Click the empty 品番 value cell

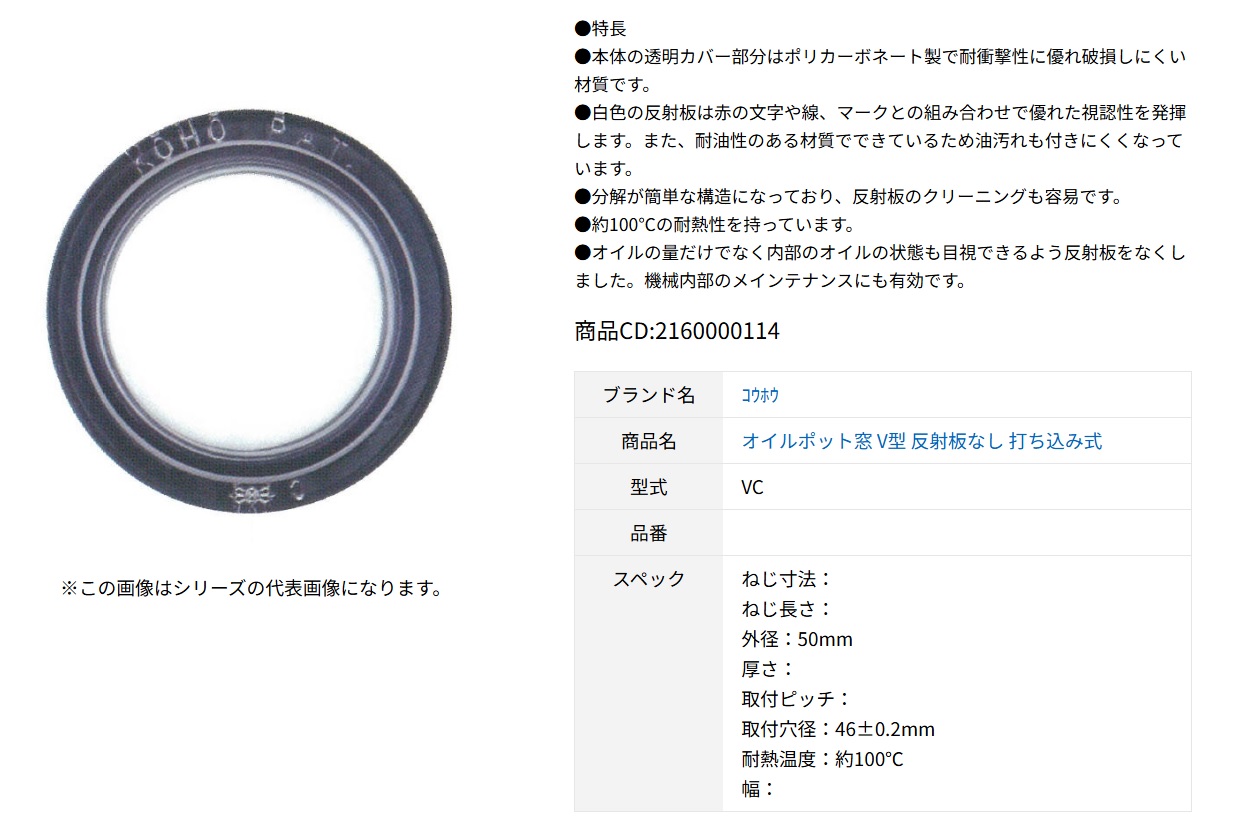957,533
